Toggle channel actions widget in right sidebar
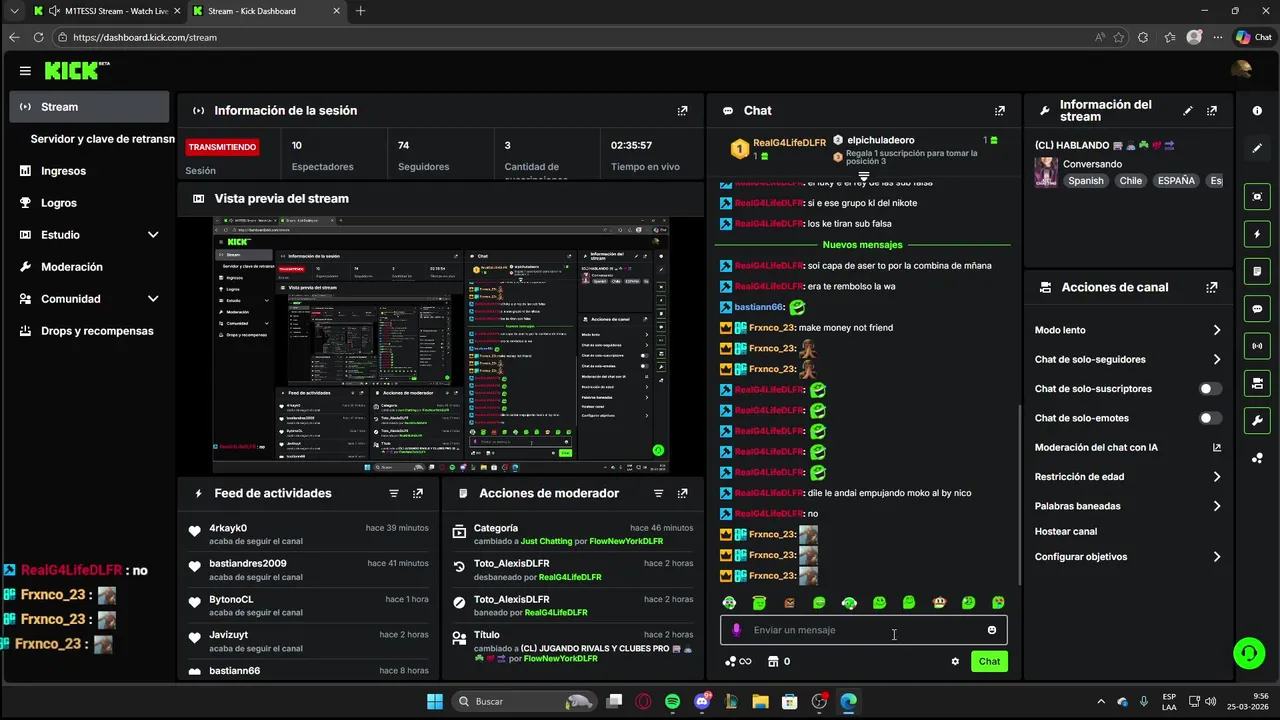Screen dimensions: 1280x720 [x=1257, y=383]
